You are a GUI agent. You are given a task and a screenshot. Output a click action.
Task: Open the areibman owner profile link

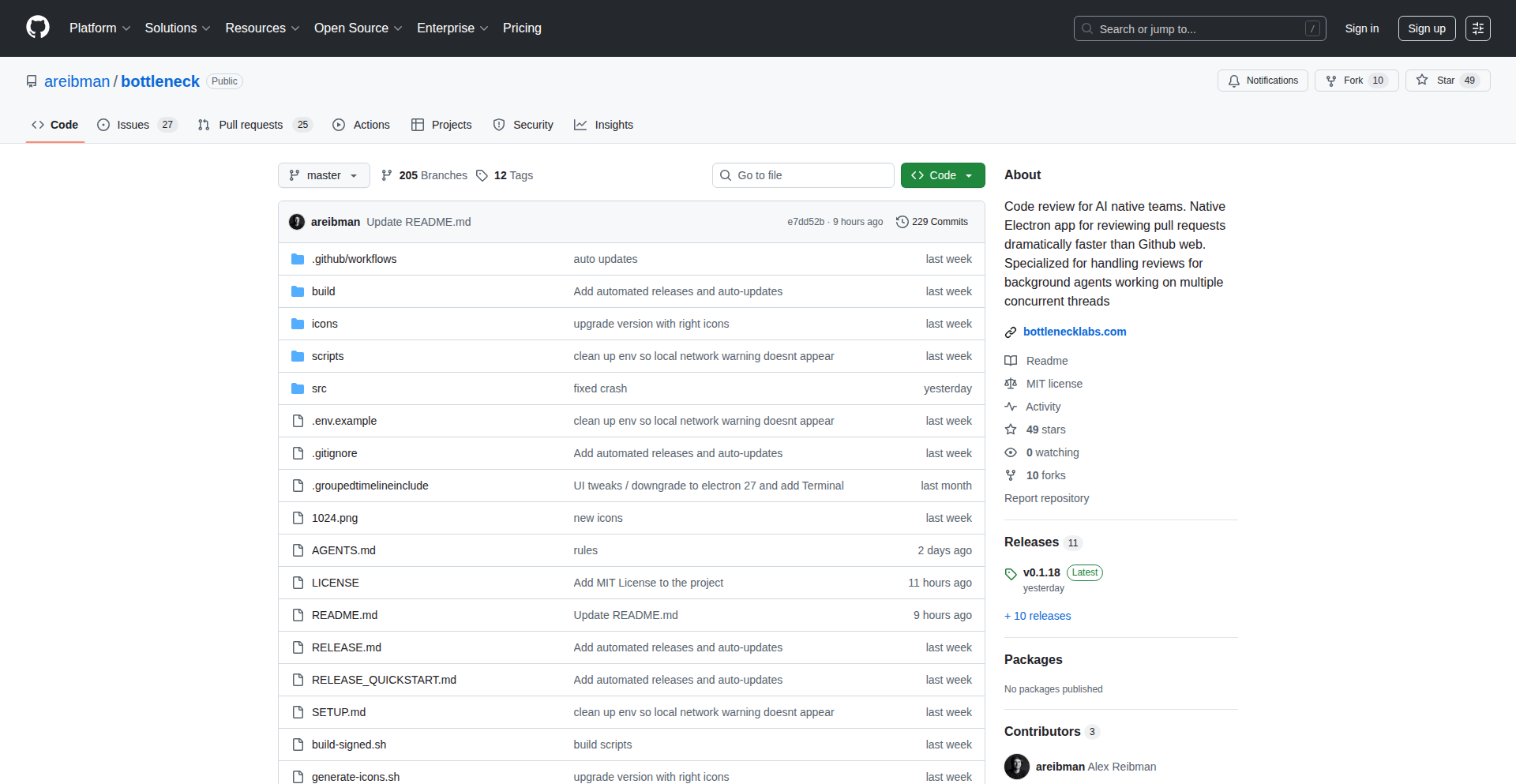click(77, 81)
